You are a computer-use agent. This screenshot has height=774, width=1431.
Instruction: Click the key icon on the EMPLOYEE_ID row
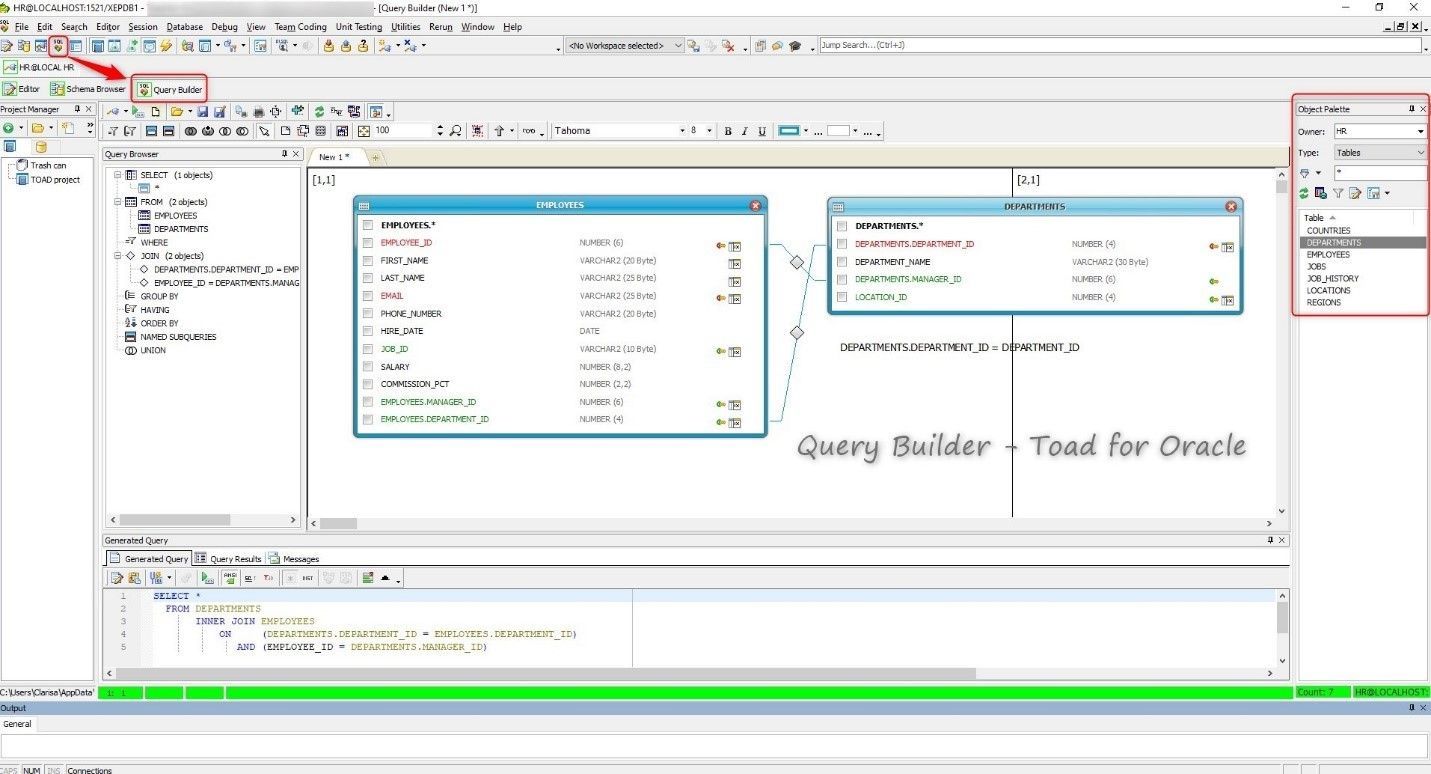pyautogui.click(x=720, y=245)
